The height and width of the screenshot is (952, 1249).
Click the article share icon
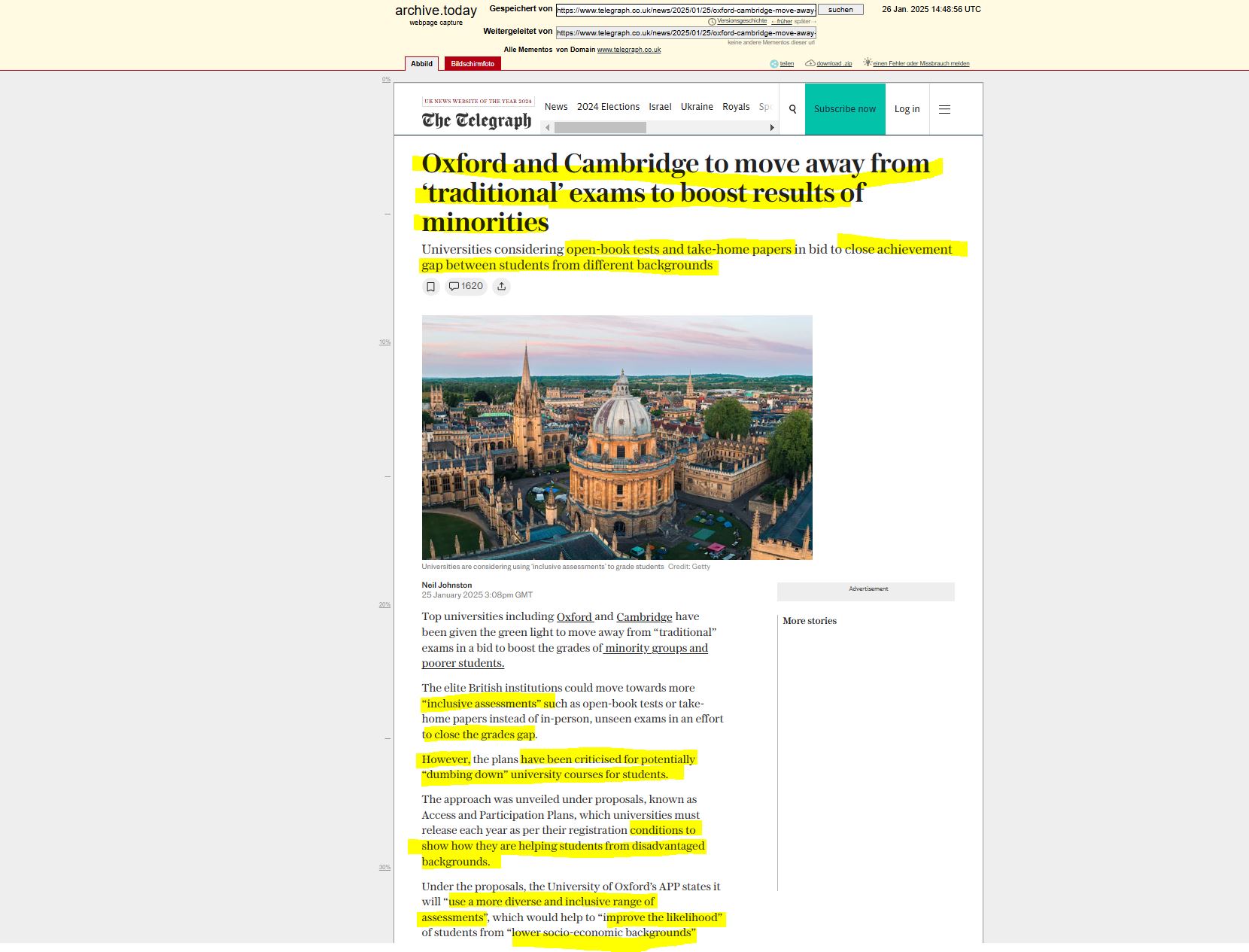[x=501, y=287]
